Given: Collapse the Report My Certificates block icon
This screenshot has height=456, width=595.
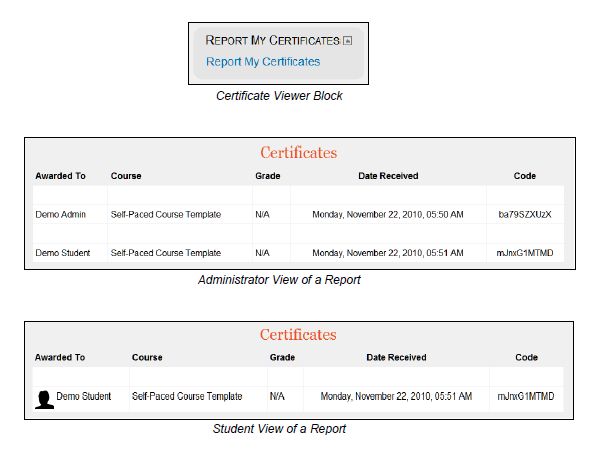Looking at the screenshot, I should pos(347,41).
